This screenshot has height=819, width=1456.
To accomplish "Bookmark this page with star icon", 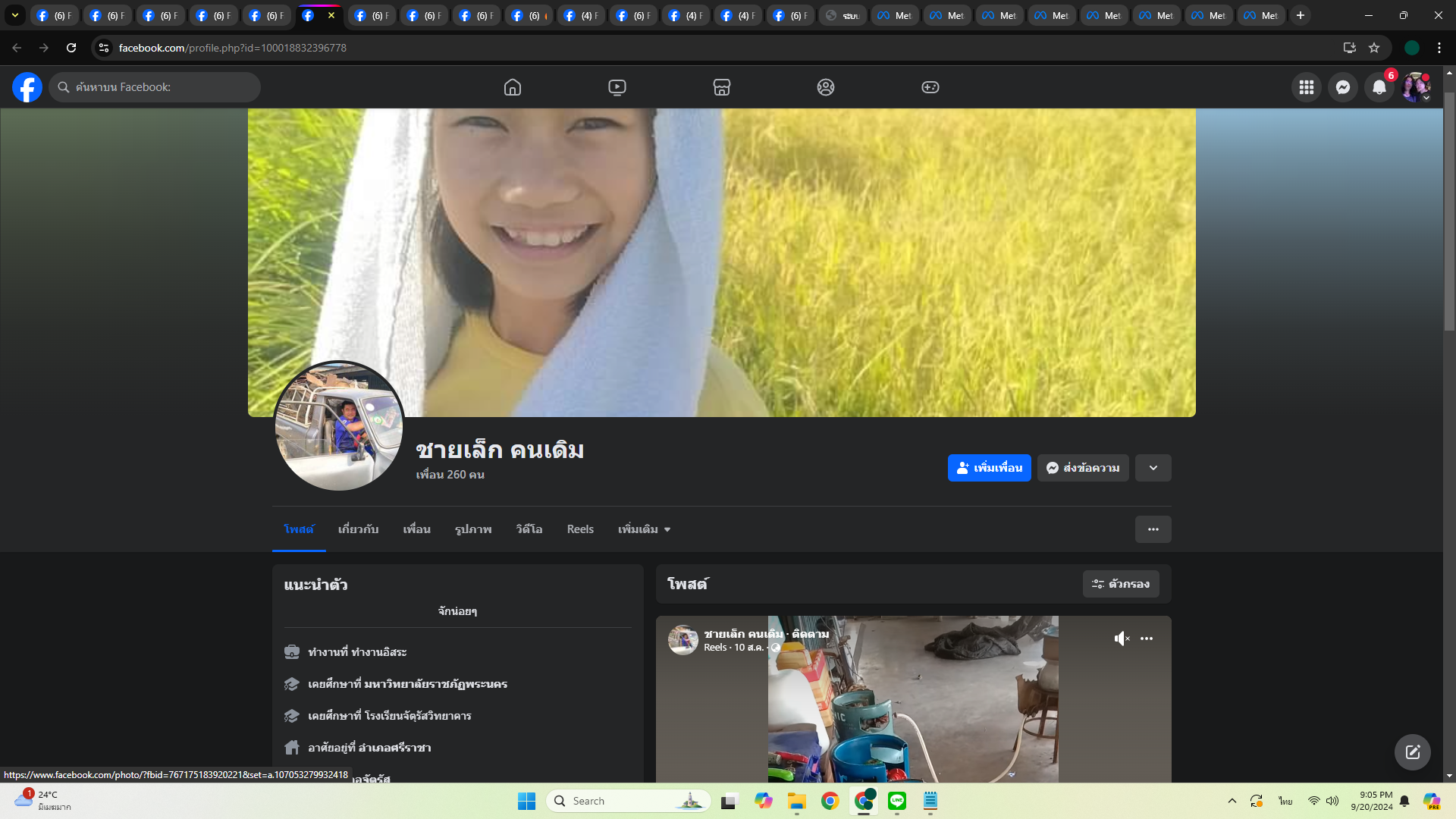I will click(x=1374, y=48).
